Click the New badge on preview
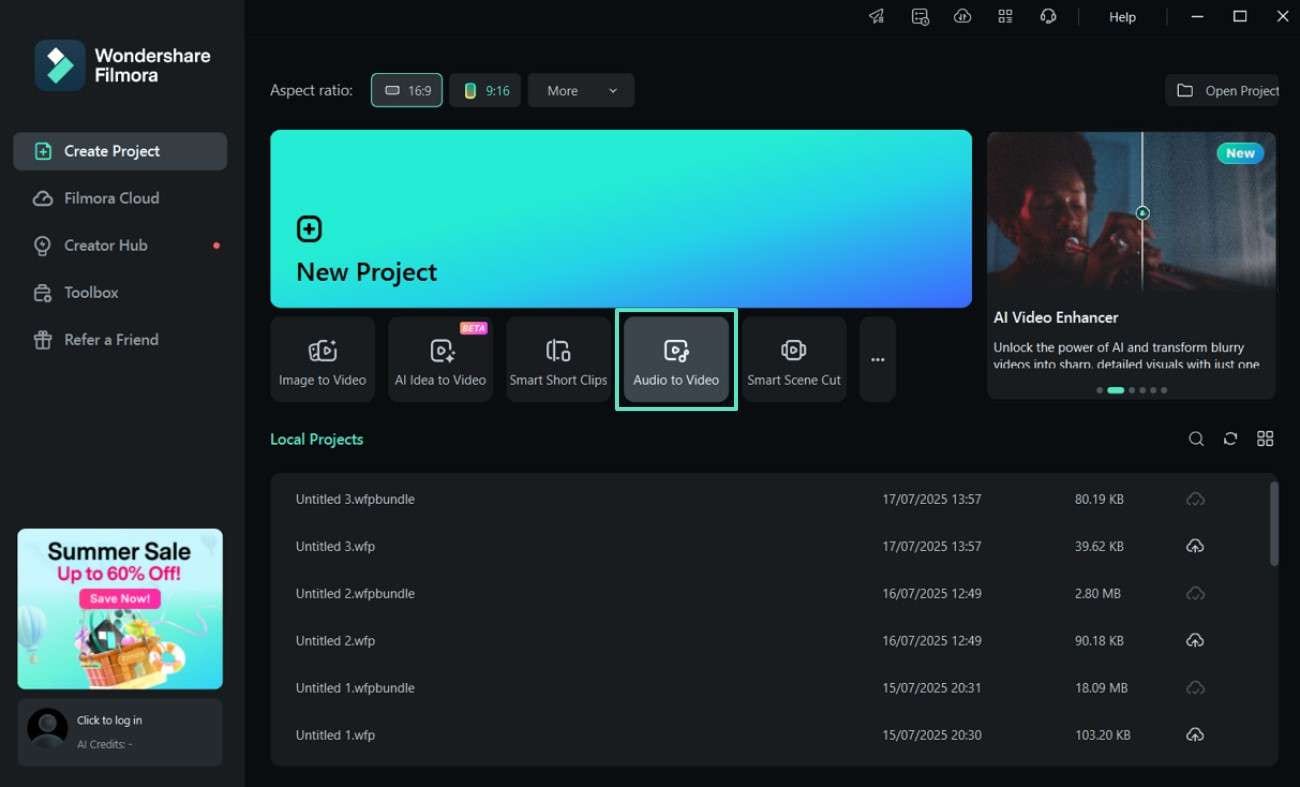1300x787 pixels. pos(1240,153)
